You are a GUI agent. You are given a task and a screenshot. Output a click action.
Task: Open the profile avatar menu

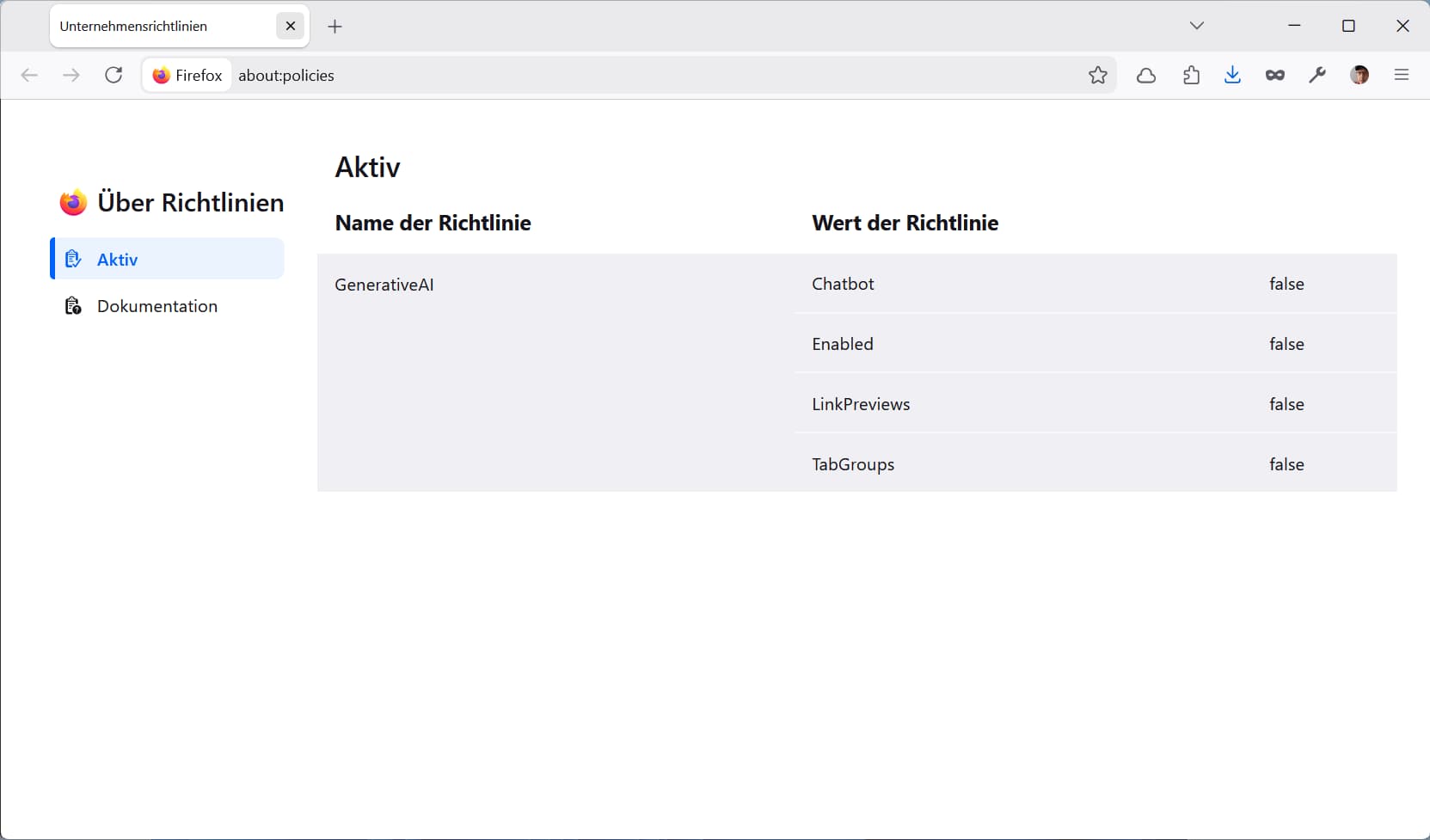click(1359, 76)
